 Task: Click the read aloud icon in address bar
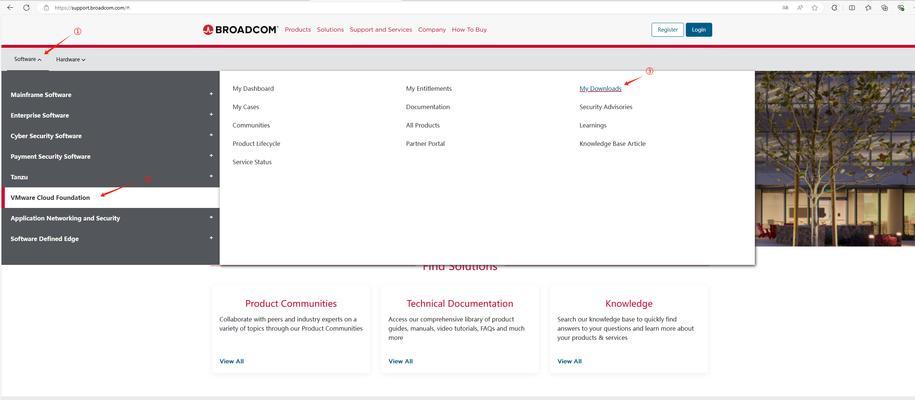click(800, 8)
